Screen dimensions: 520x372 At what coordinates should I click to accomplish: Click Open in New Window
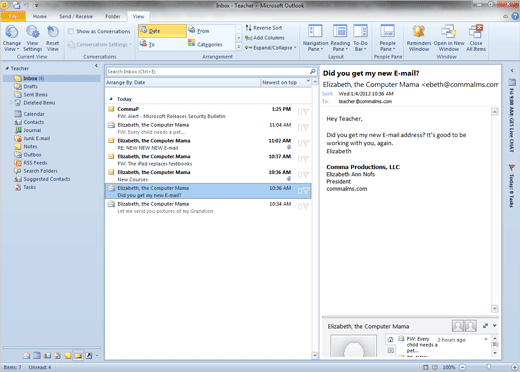[449, 38]
